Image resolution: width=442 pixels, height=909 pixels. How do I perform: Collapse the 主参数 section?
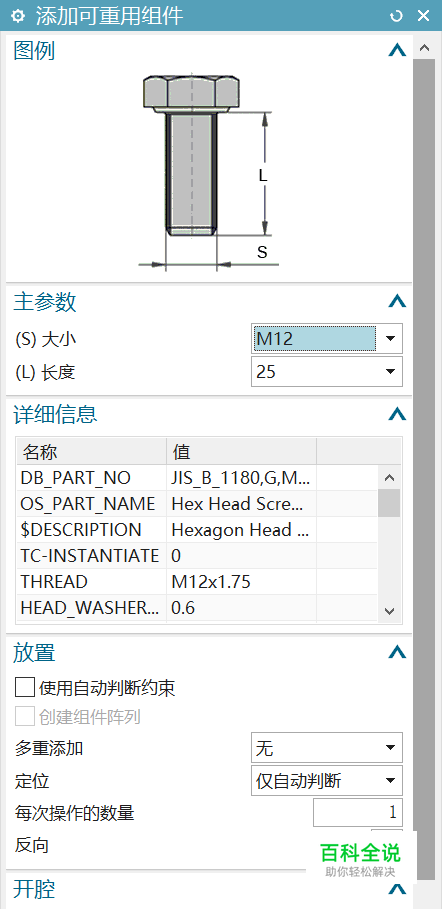coord(397,301)
